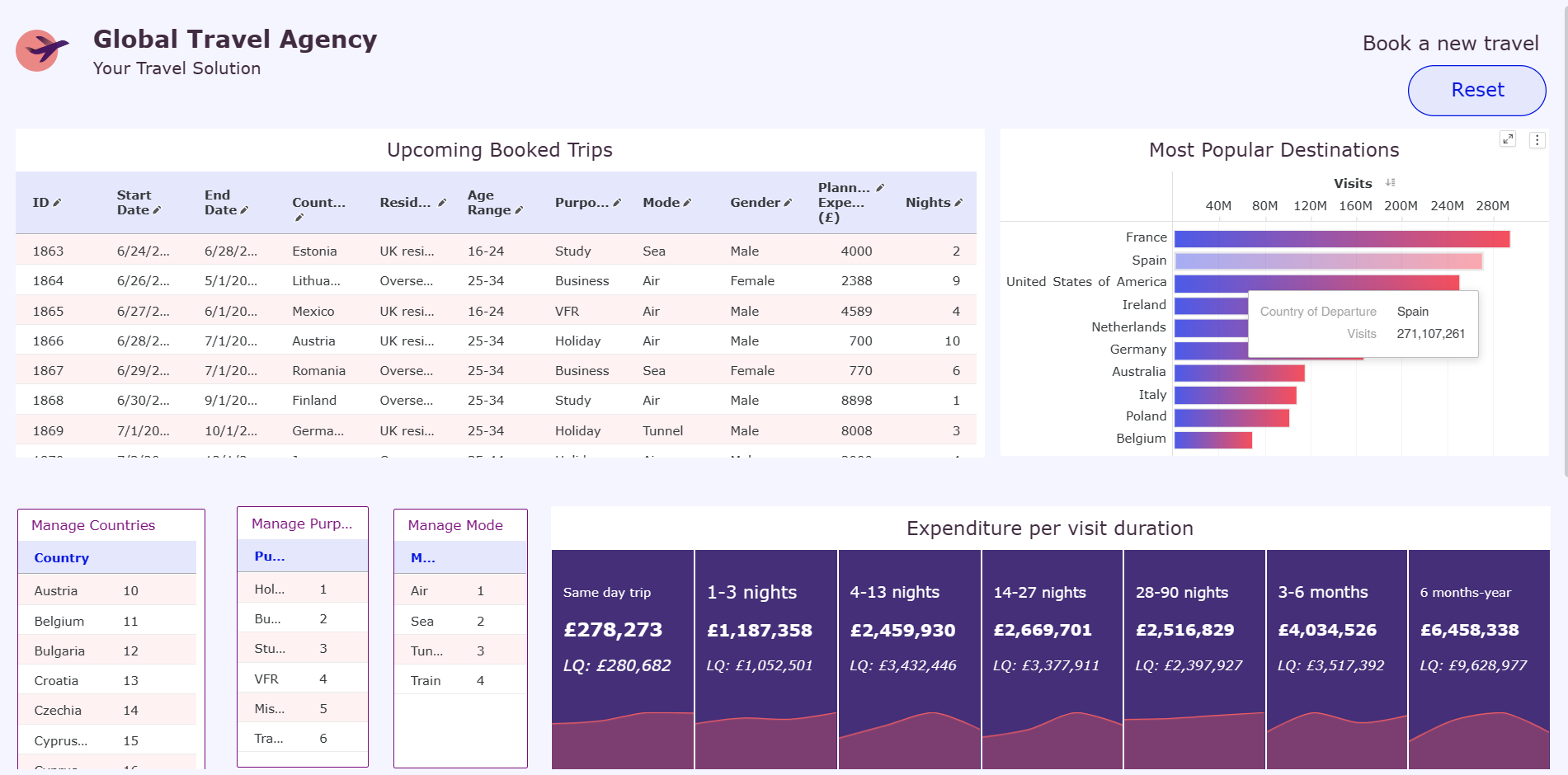This screenshot has width=1568, height=775.
Task: Expand Most Popular Destinations chart to fullscreen
Action: click(x=1507, y=139)
